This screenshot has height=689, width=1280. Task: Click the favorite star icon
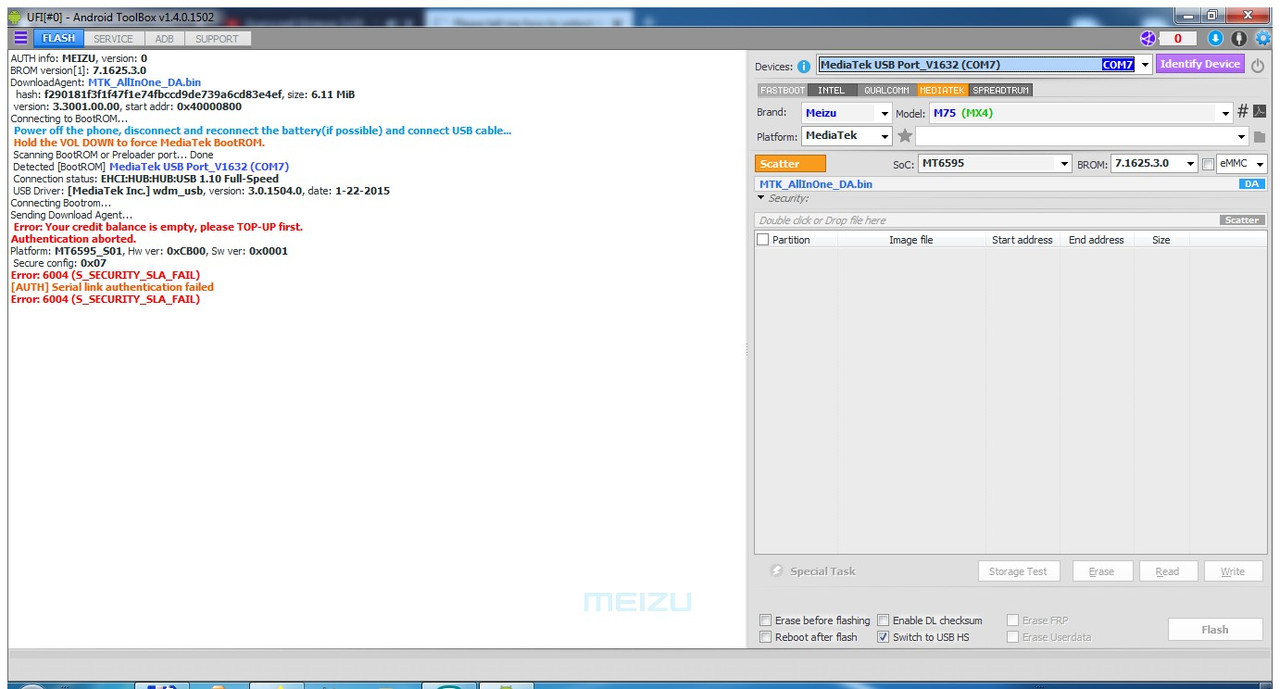coord(905,136)
